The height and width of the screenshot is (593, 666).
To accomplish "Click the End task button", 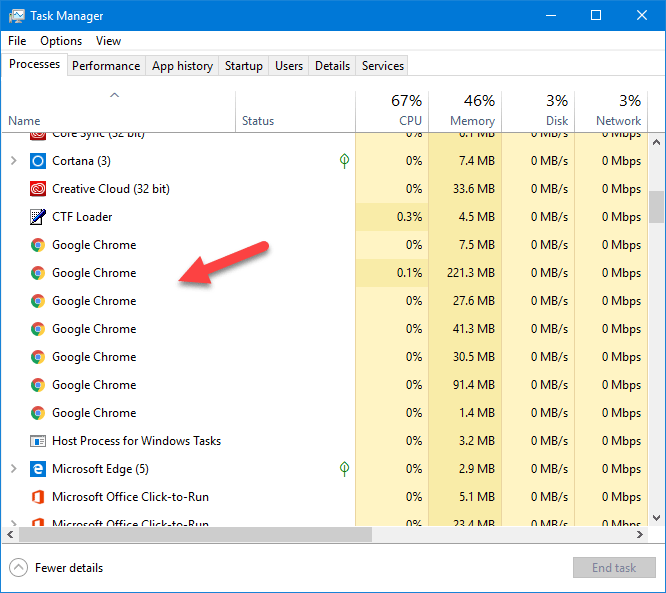I will 614,568.
